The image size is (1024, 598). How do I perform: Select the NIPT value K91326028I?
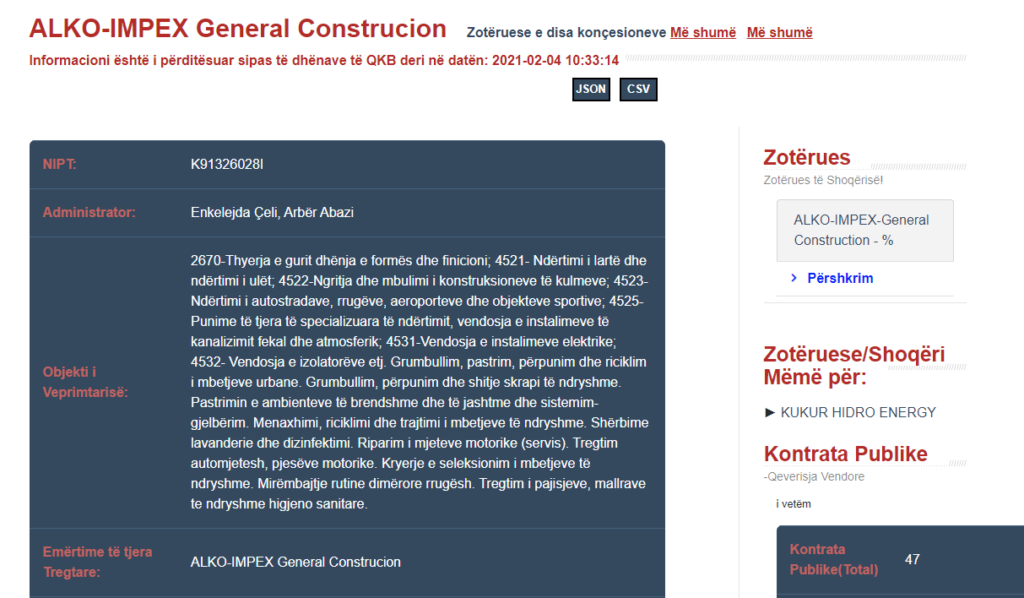pos(227,165)
